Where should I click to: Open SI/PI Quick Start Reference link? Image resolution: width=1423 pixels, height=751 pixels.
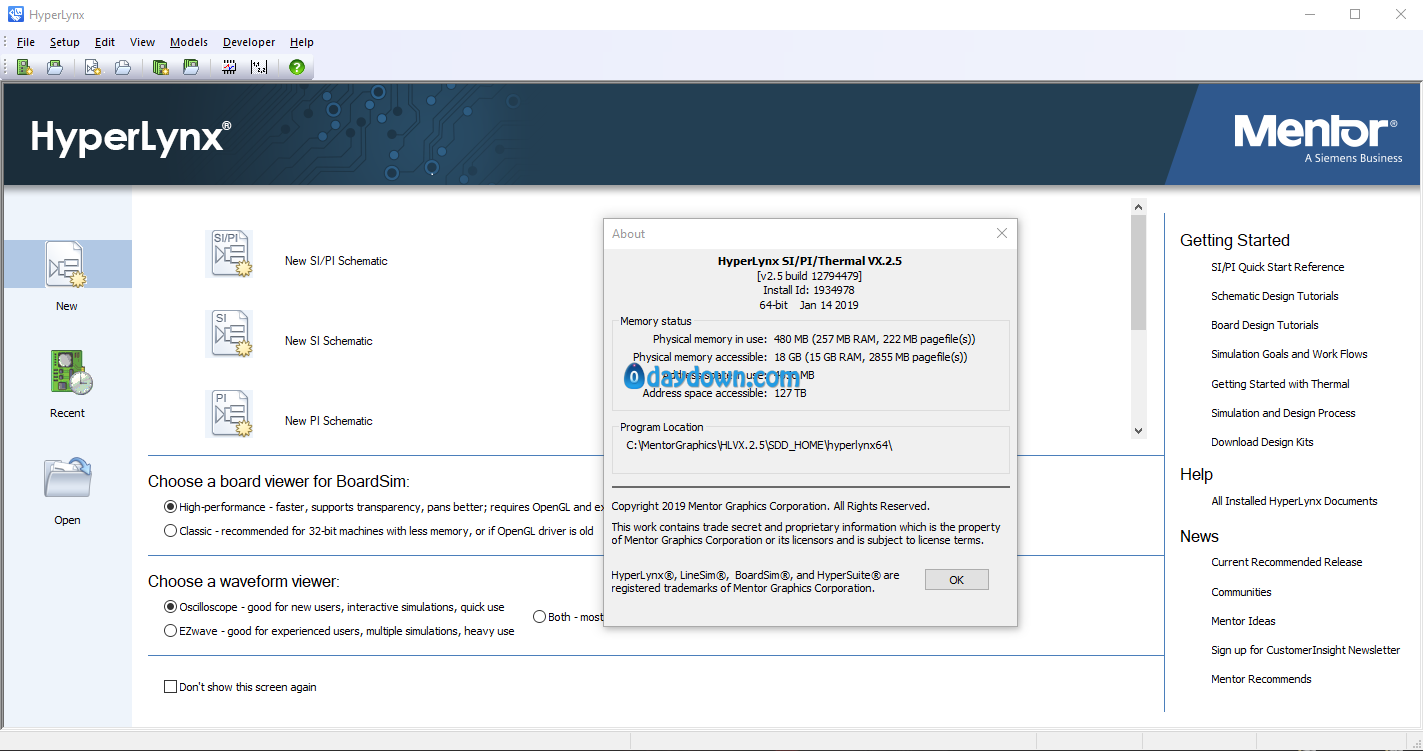(x=1277, y=267)
